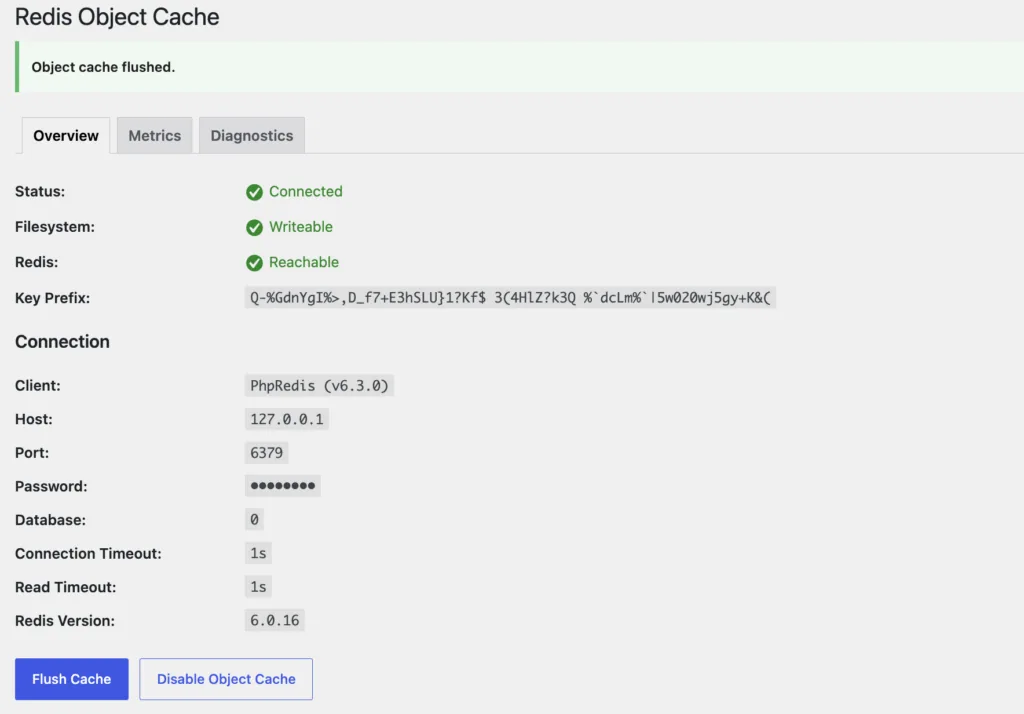This screenshot has width=1024, height=714.
Task: Open the Metrics tab
Action: click(x=154, y=135)
